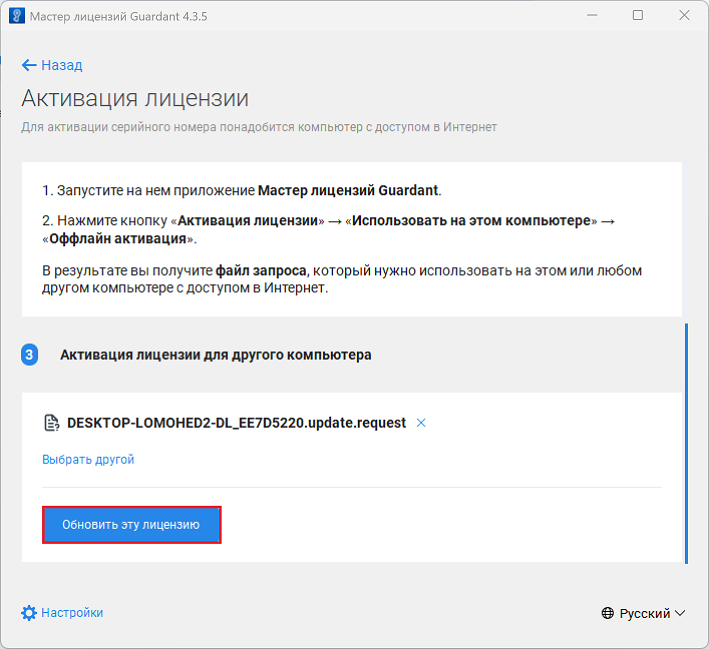This screenshot has width=709, height=649.
Task: Click the settings gear icon
Action: (x=29, y=613)
